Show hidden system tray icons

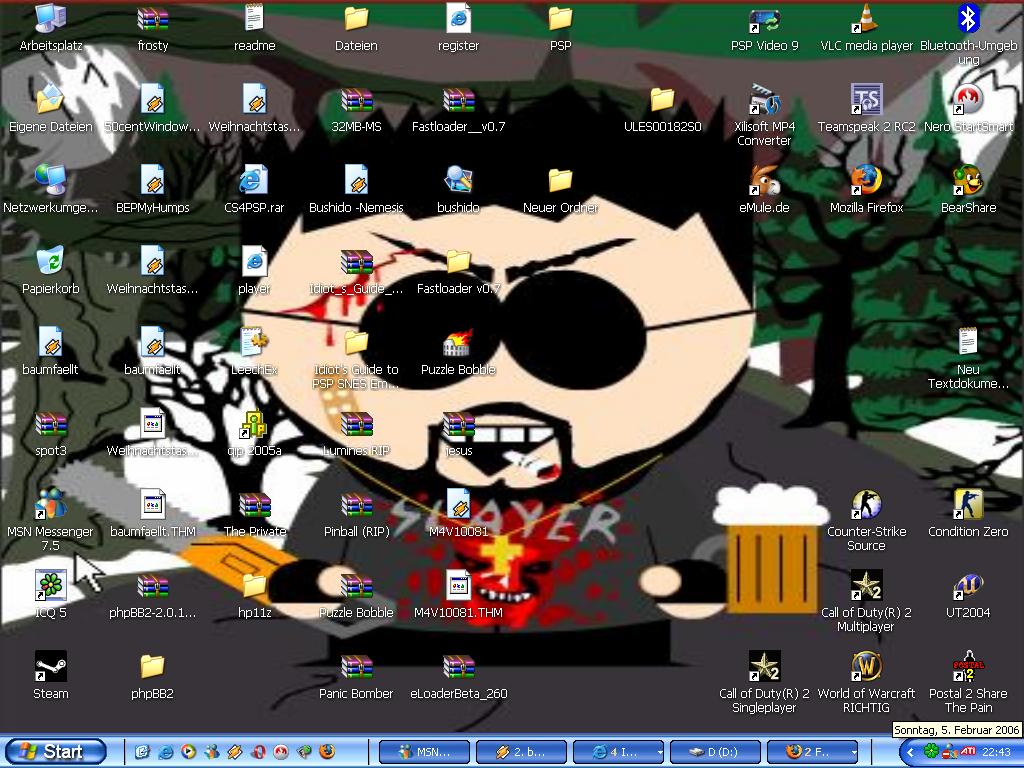(x=910, y=752)
